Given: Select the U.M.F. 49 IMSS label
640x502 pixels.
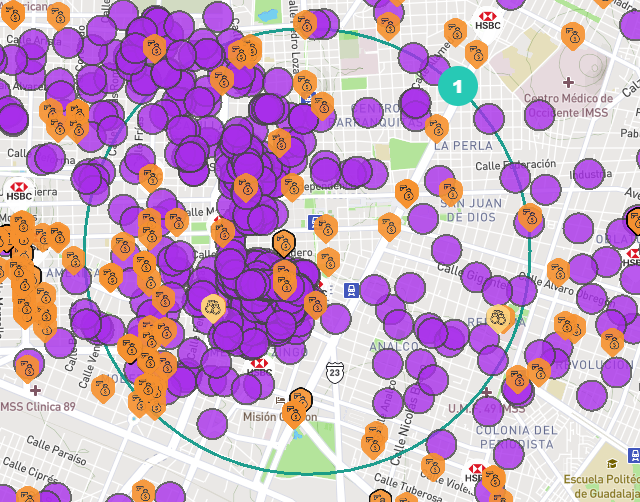Looking at the screenshot, I should [x=487, y=408].
